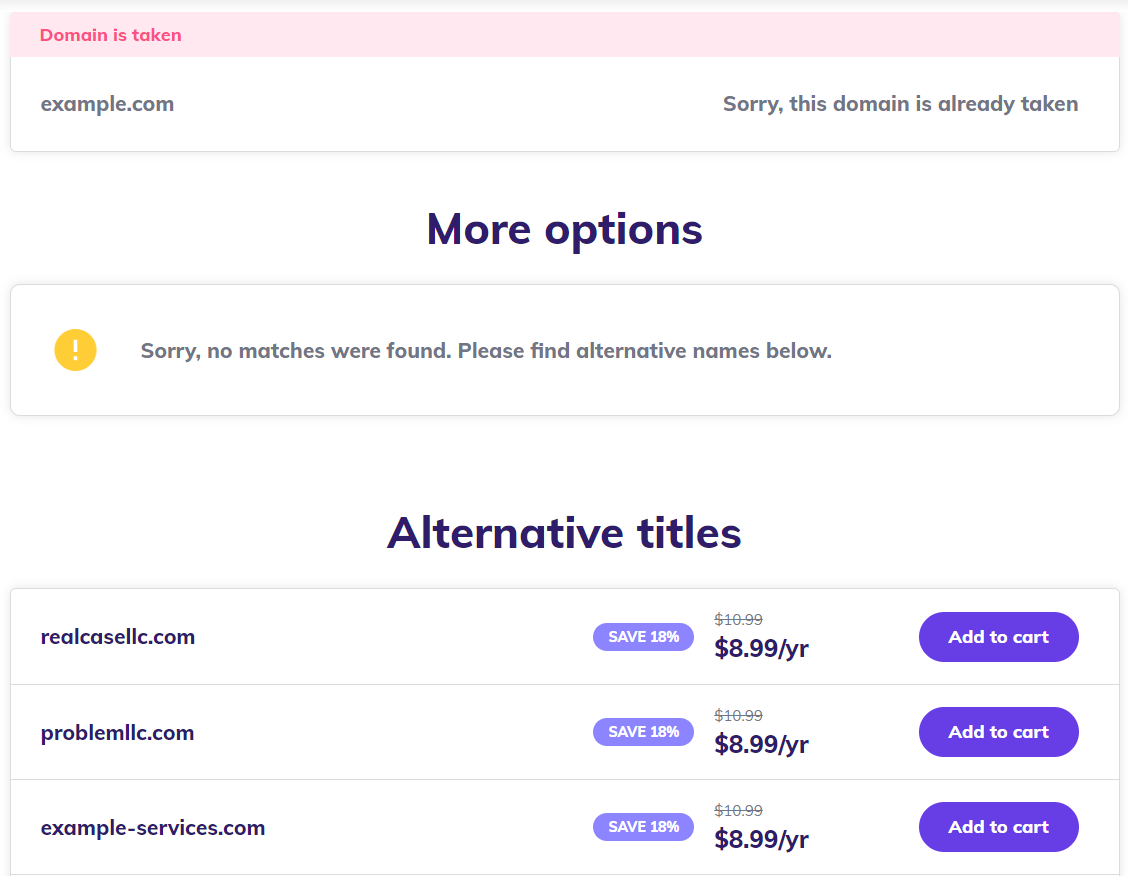Click the SAVE 18% badge for problemllc.com

tap(643, 732)
